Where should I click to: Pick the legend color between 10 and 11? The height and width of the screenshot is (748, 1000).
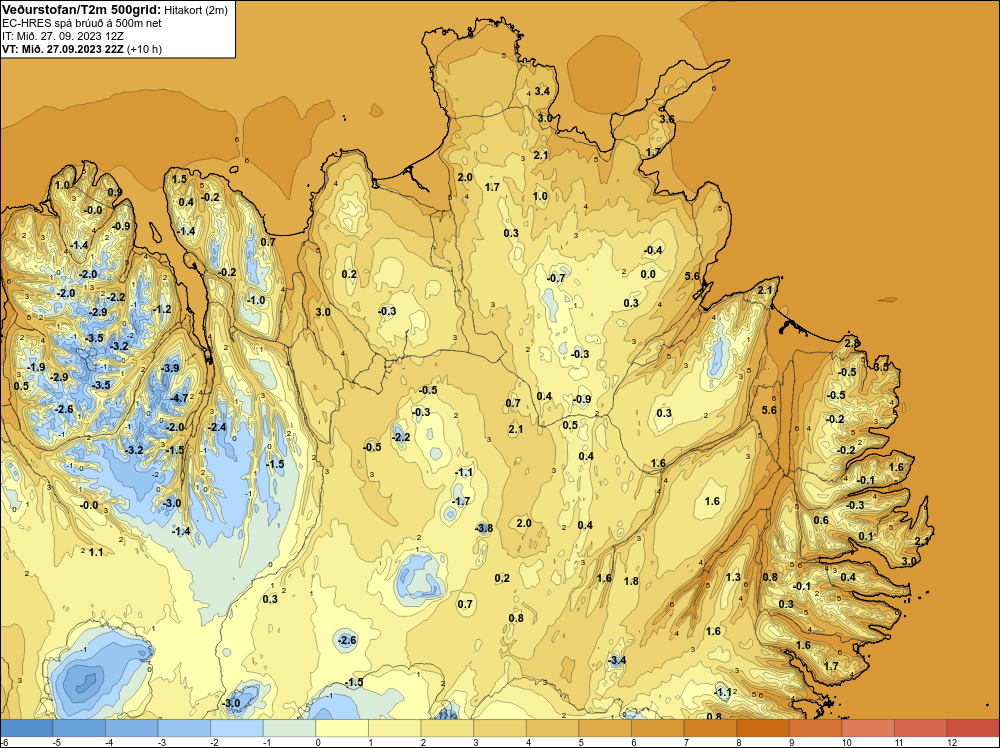[868, 728]
